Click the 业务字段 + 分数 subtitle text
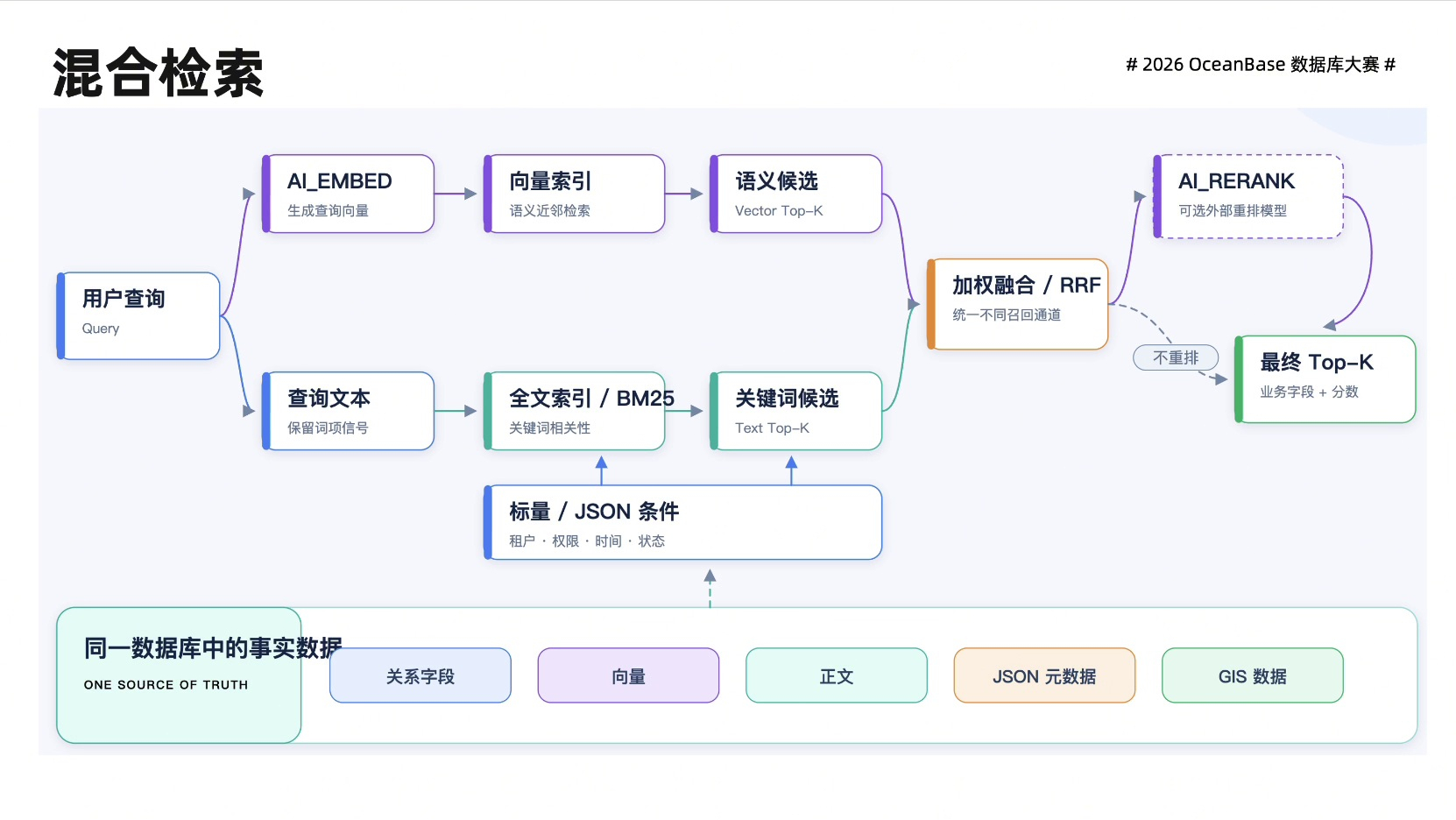The height and width of the screenshot is (820, 1456). 1309,392
